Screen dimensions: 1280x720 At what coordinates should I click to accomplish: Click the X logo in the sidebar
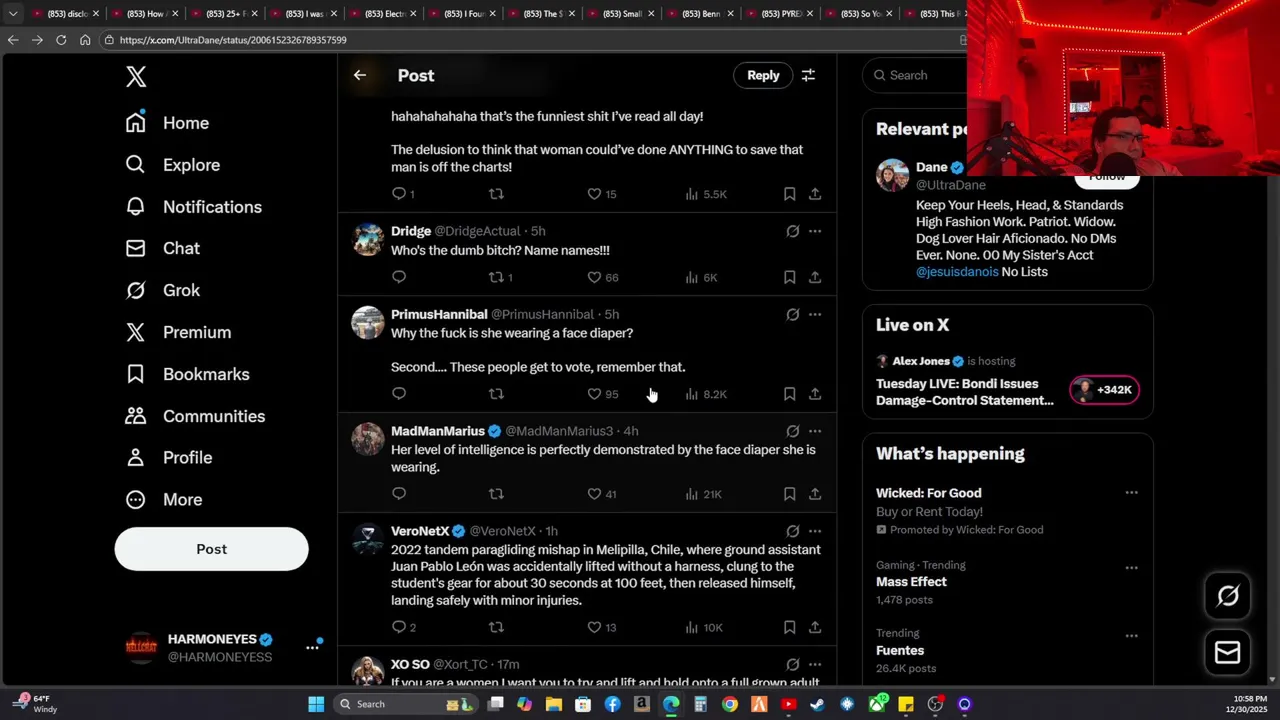tap(136, 76)
